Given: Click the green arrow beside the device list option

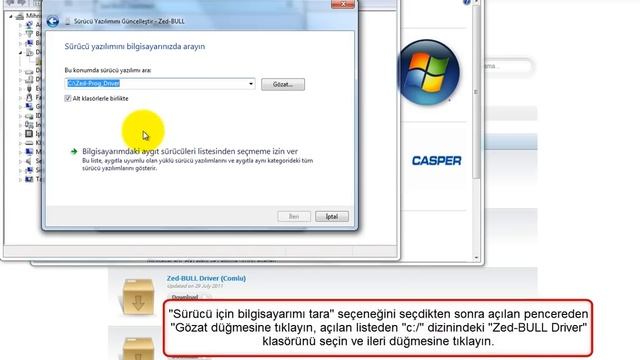Looking at the screenshot, I should (x=74, y=151).
